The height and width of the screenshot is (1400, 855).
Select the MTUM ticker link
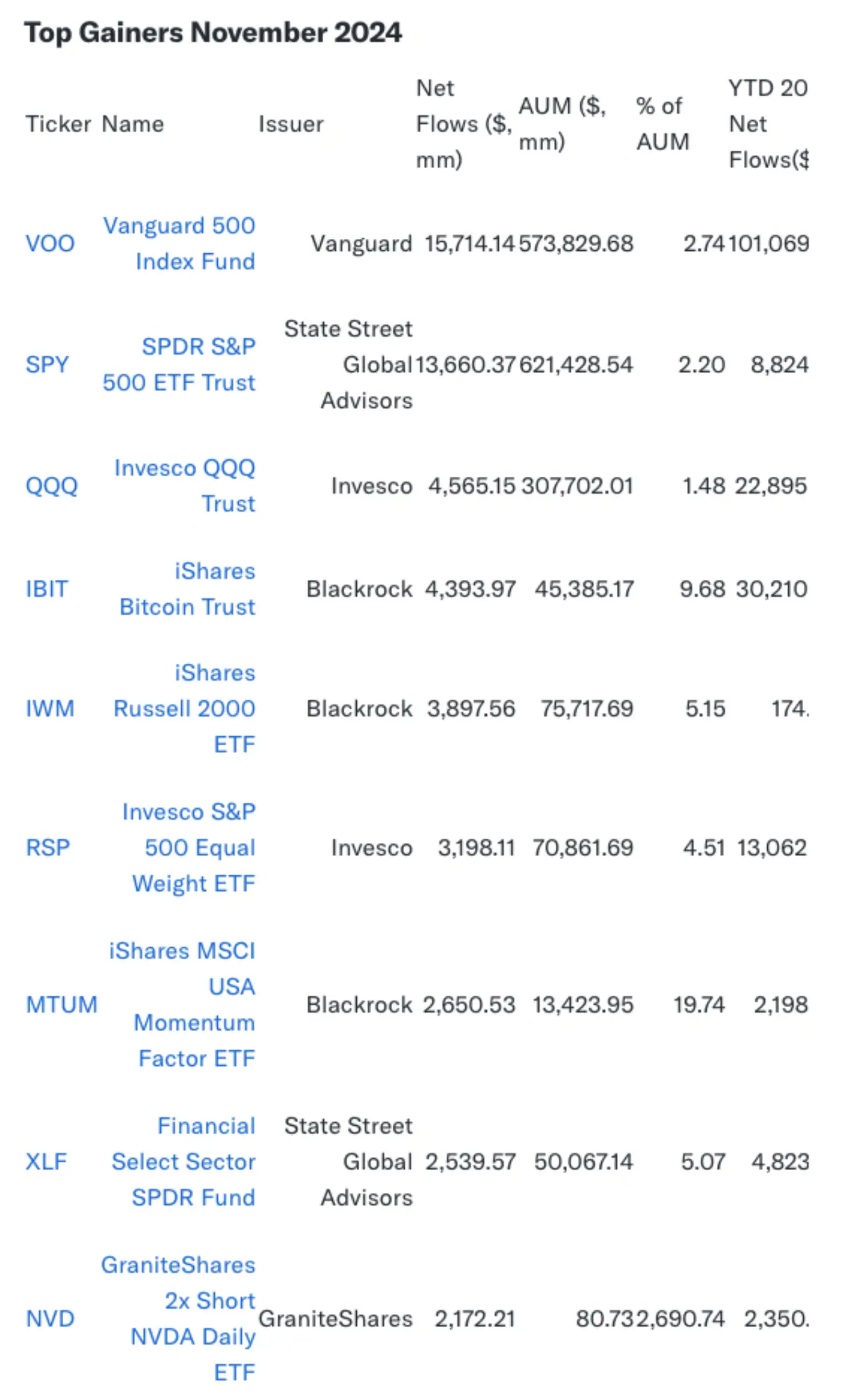[62, 1004]
